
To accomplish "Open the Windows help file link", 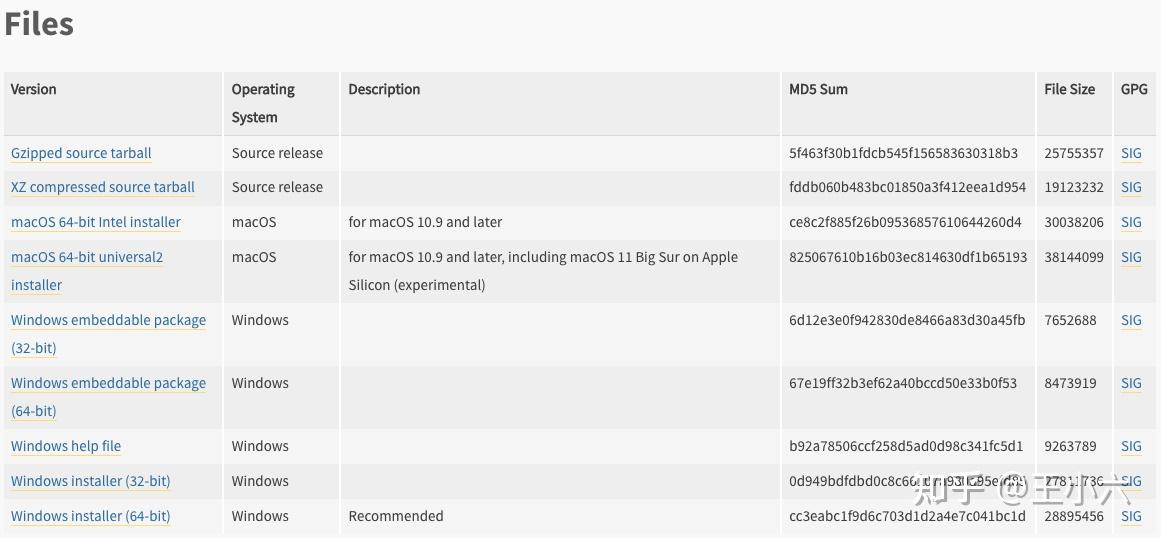I will click(x=66, y=446).
